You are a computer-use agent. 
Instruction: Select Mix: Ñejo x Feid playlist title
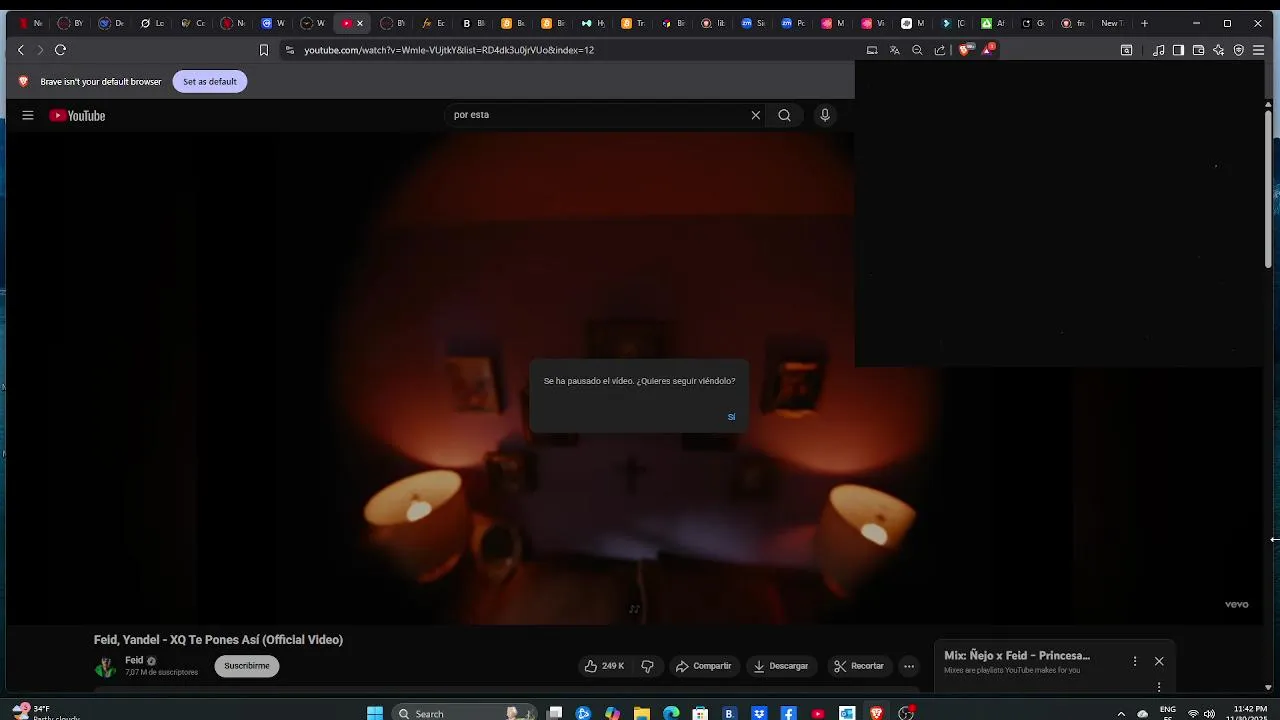[1017, 656]
